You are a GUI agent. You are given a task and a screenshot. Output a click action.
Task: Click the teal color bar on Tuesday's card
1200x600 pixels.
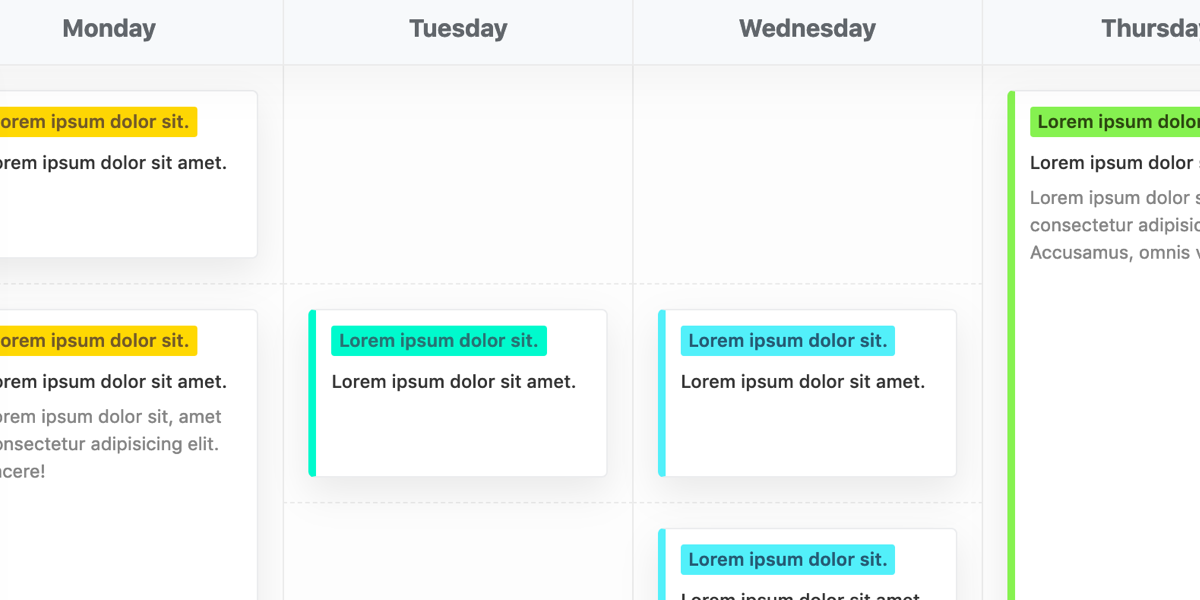pos(313,393)
